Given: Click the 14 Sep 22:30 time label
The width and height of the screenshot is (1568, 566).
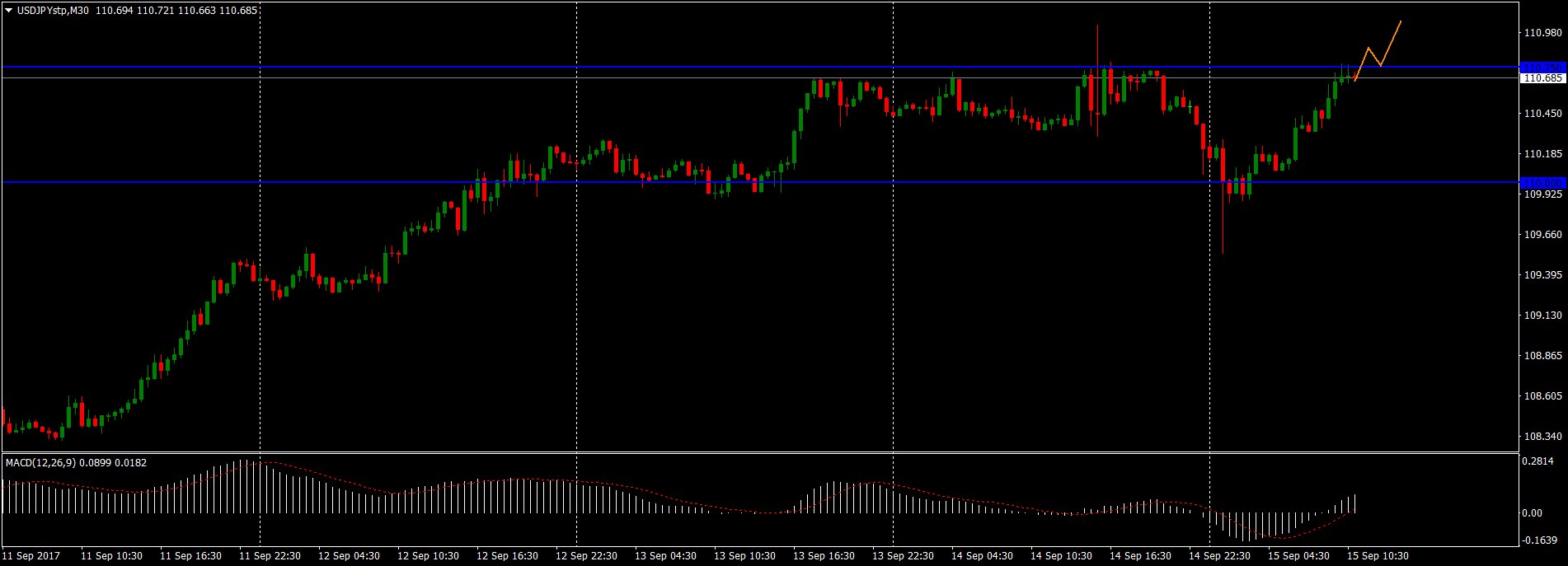Looking at the screenshot, I should [1219, 556].
